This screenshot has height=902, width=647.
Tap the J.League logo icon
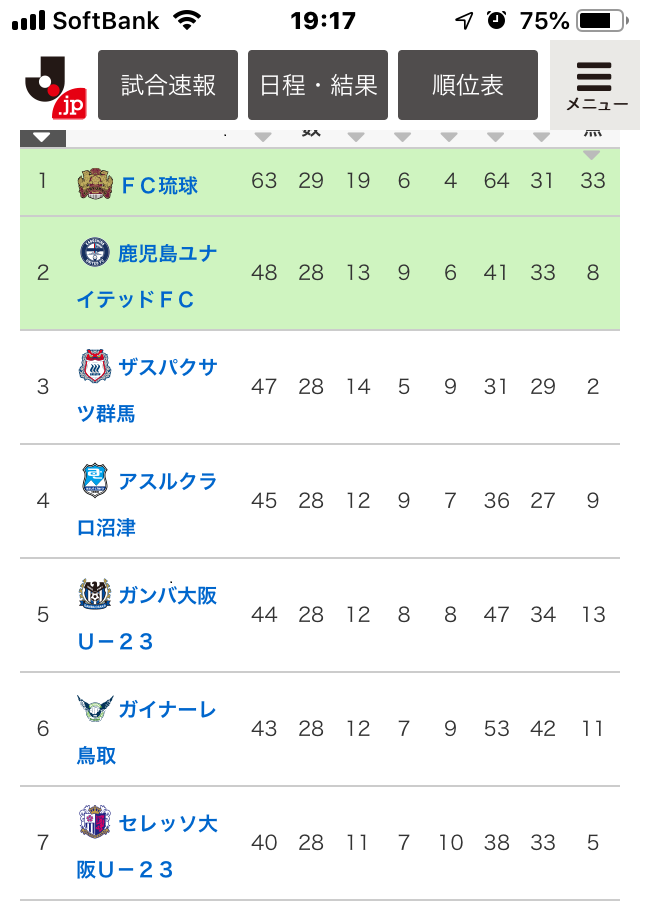click(x=47, y=86)
